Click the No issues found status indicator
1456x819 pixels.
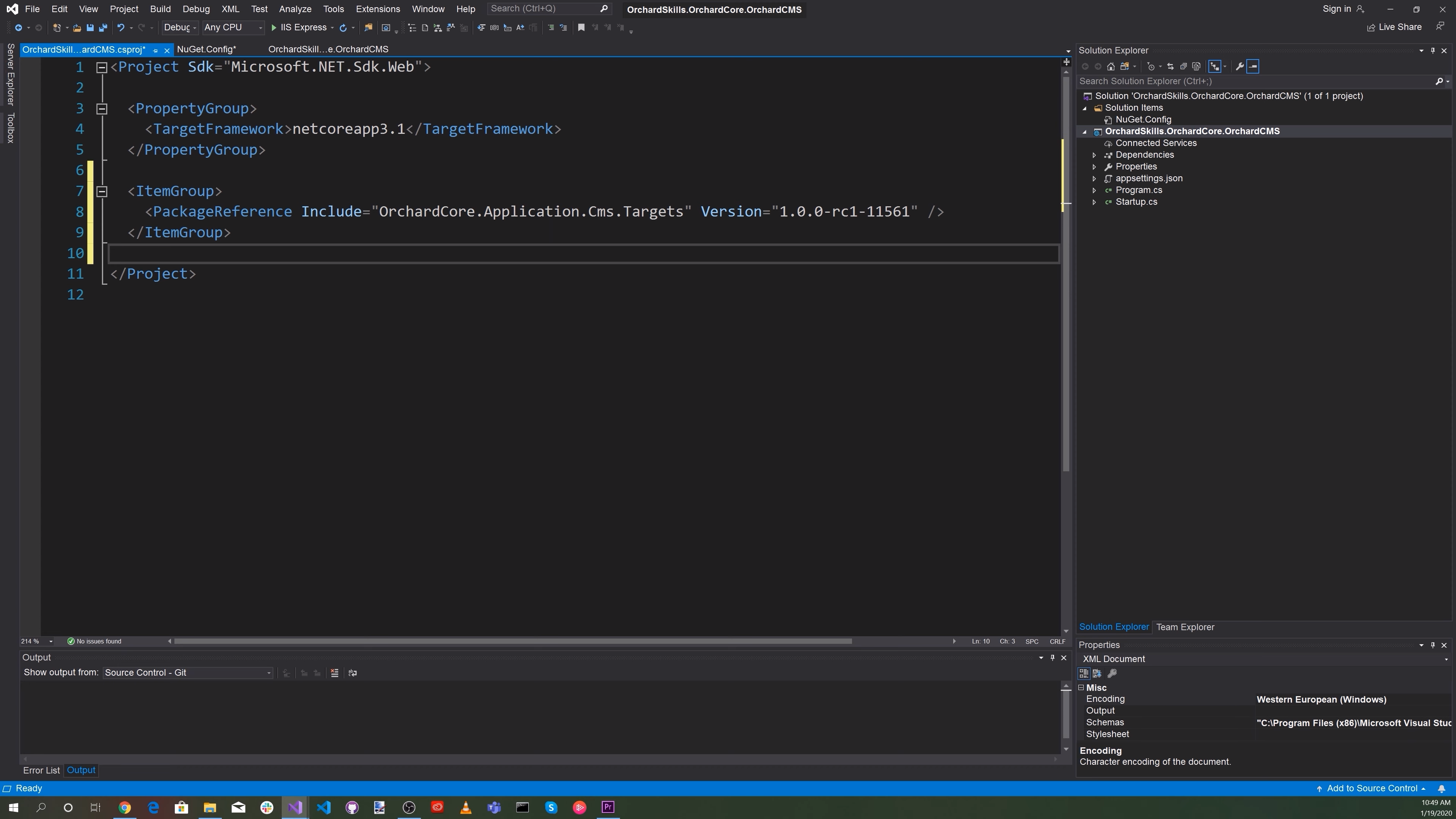pyautogui.click(x=94, y=642)
